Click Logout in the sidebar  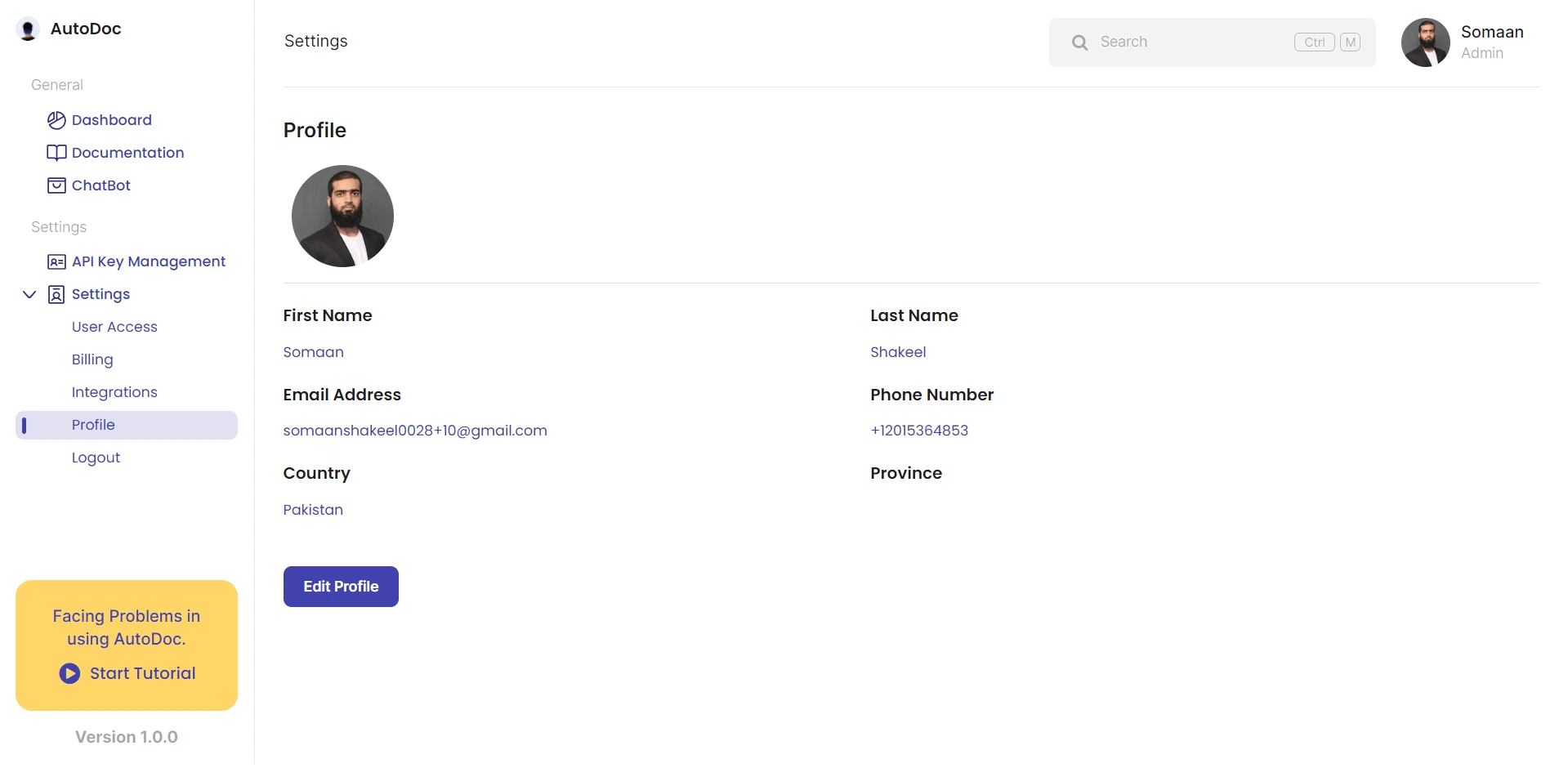coord(96,458)
